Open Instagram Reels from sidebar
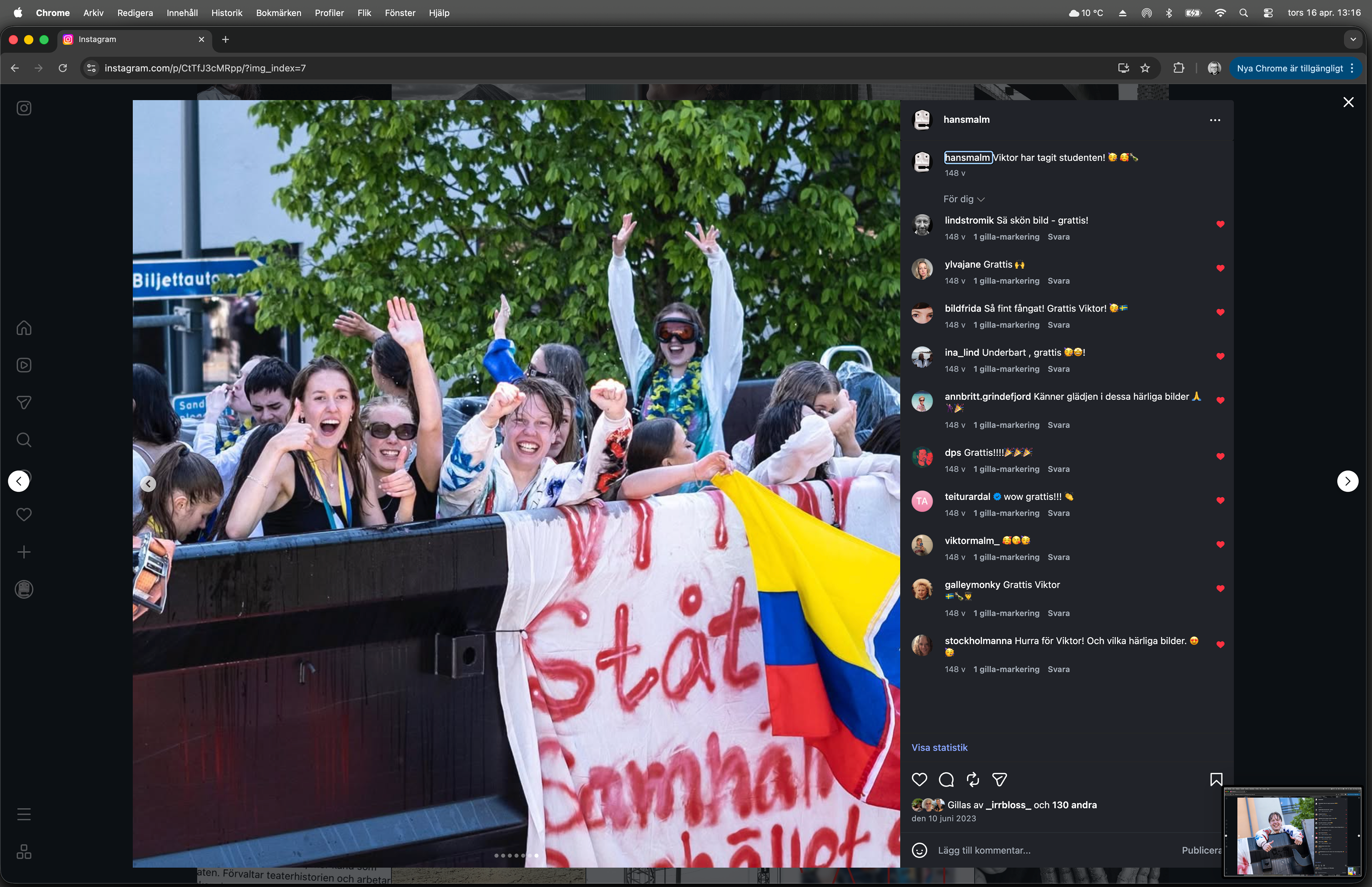The image size is (1372, 887). 24,365
